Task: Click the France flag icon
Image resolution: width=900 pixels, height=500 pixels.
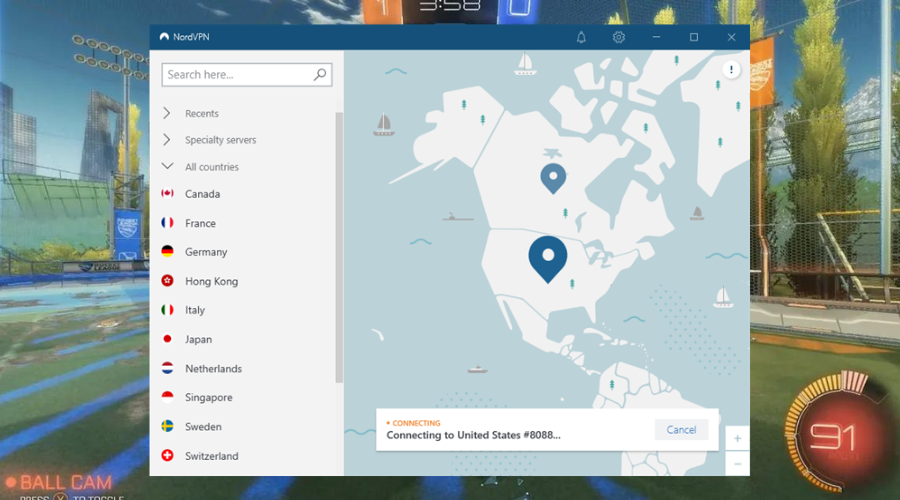Action: coord(167,223)
